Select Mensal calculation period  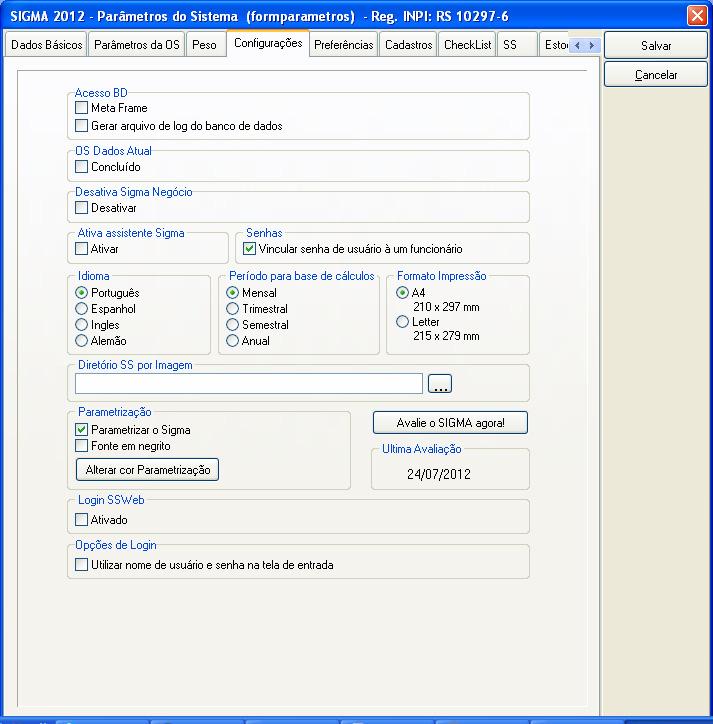[x=232, y=293]
